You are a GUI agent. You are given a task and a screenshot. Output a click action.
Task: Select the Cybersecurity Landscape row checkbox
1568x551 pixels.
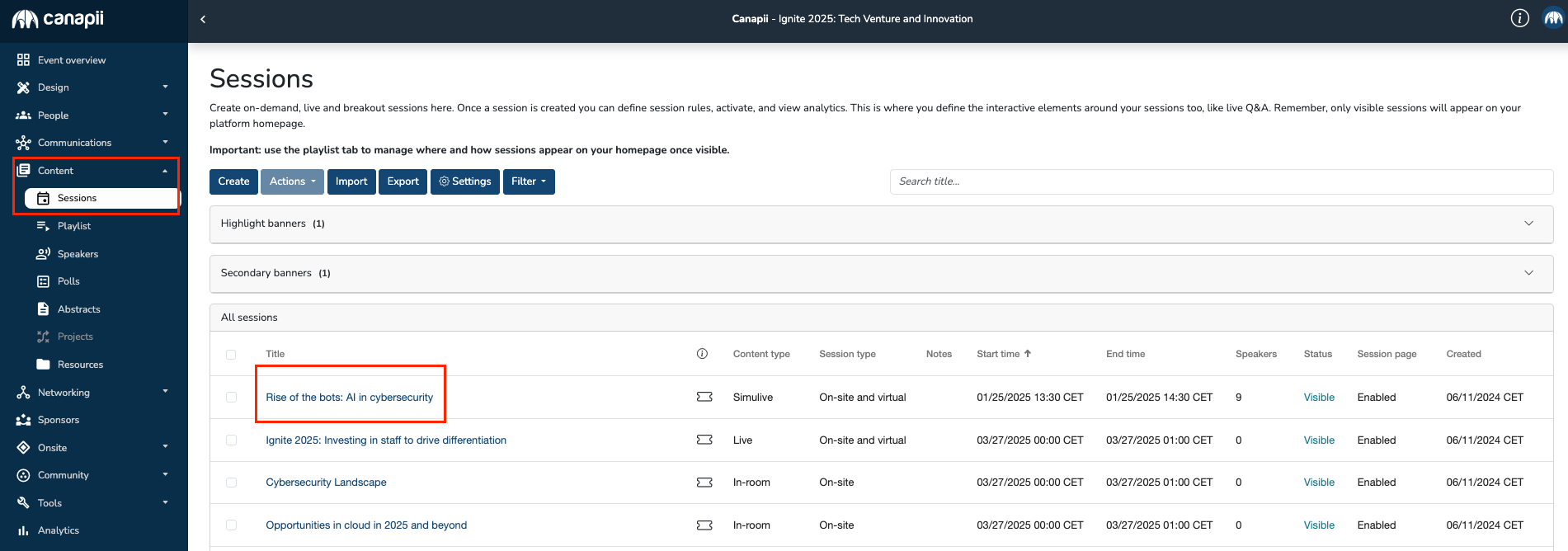pos(231,483)
